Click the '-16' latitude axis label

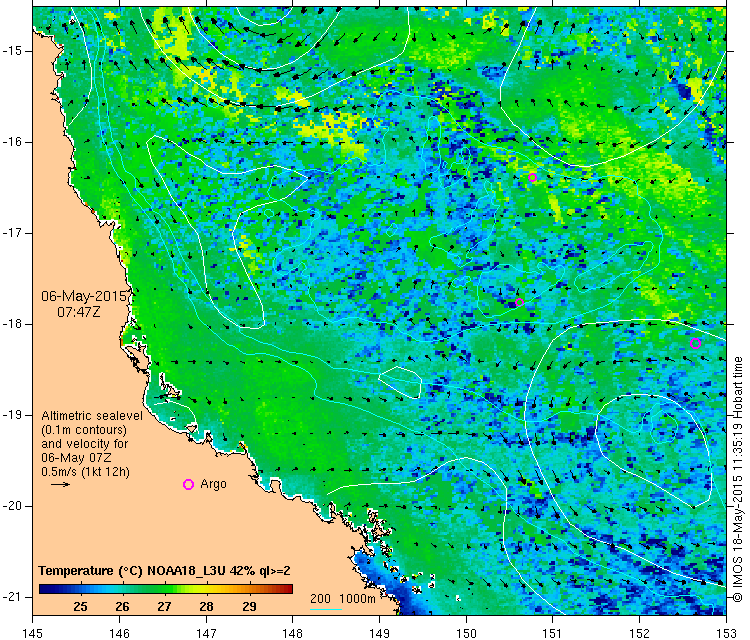coord(11,142)
